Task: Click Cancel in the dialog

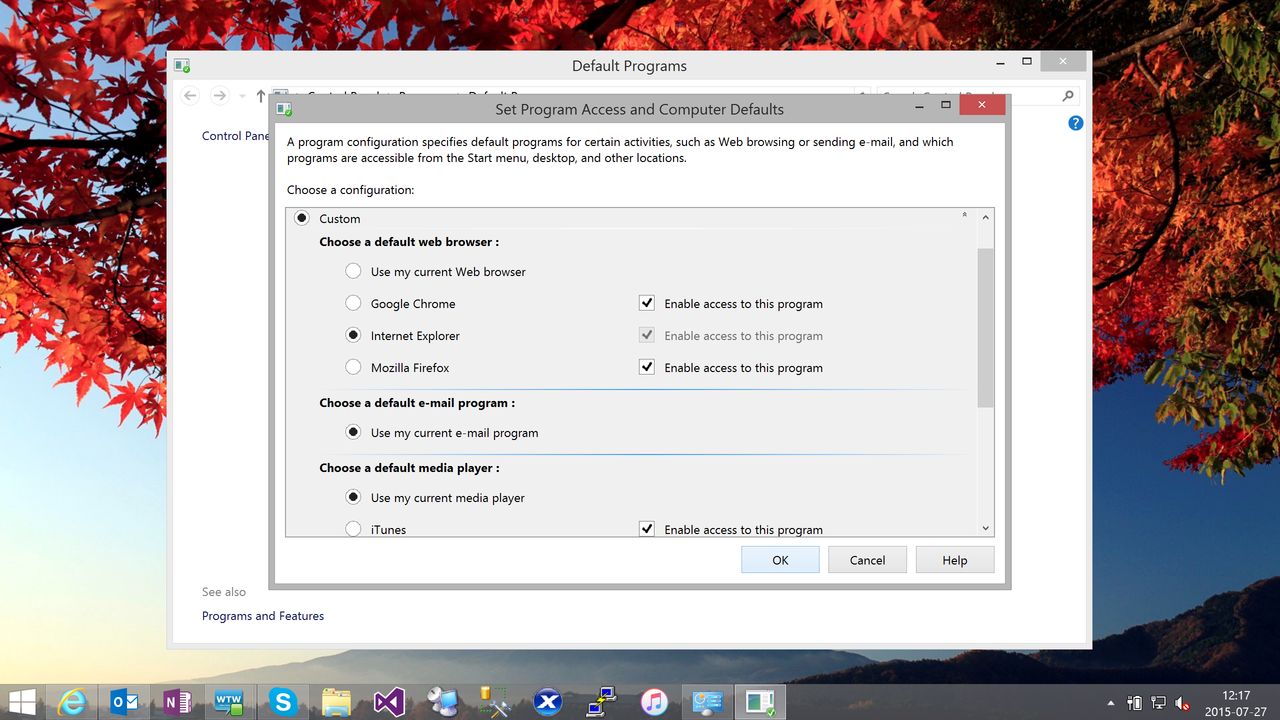Action: pos(867,560)
